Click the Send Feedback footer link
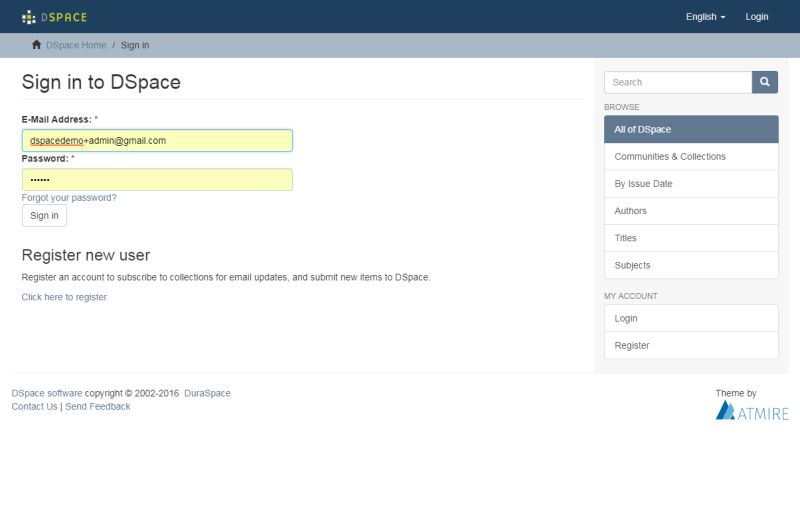The height and width of the screenshot is (525, 800). coord(97,407)
